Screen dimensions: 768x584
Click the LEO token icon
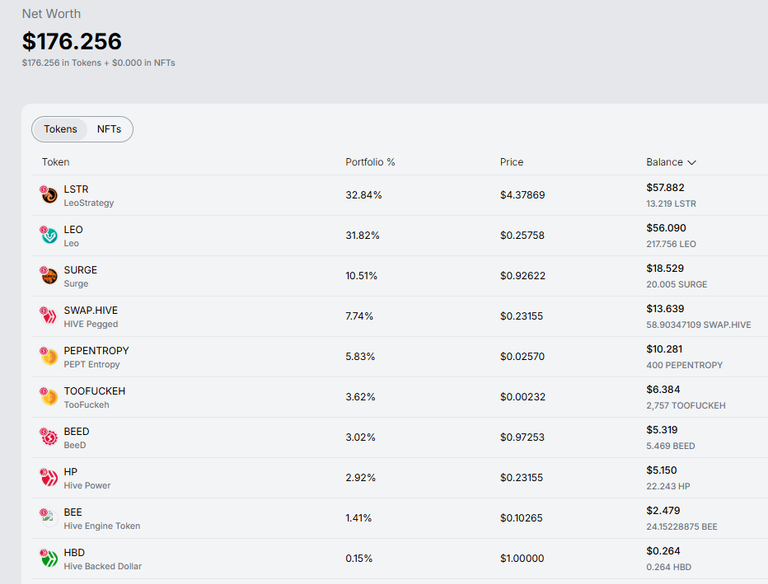[x=49, y=235]
